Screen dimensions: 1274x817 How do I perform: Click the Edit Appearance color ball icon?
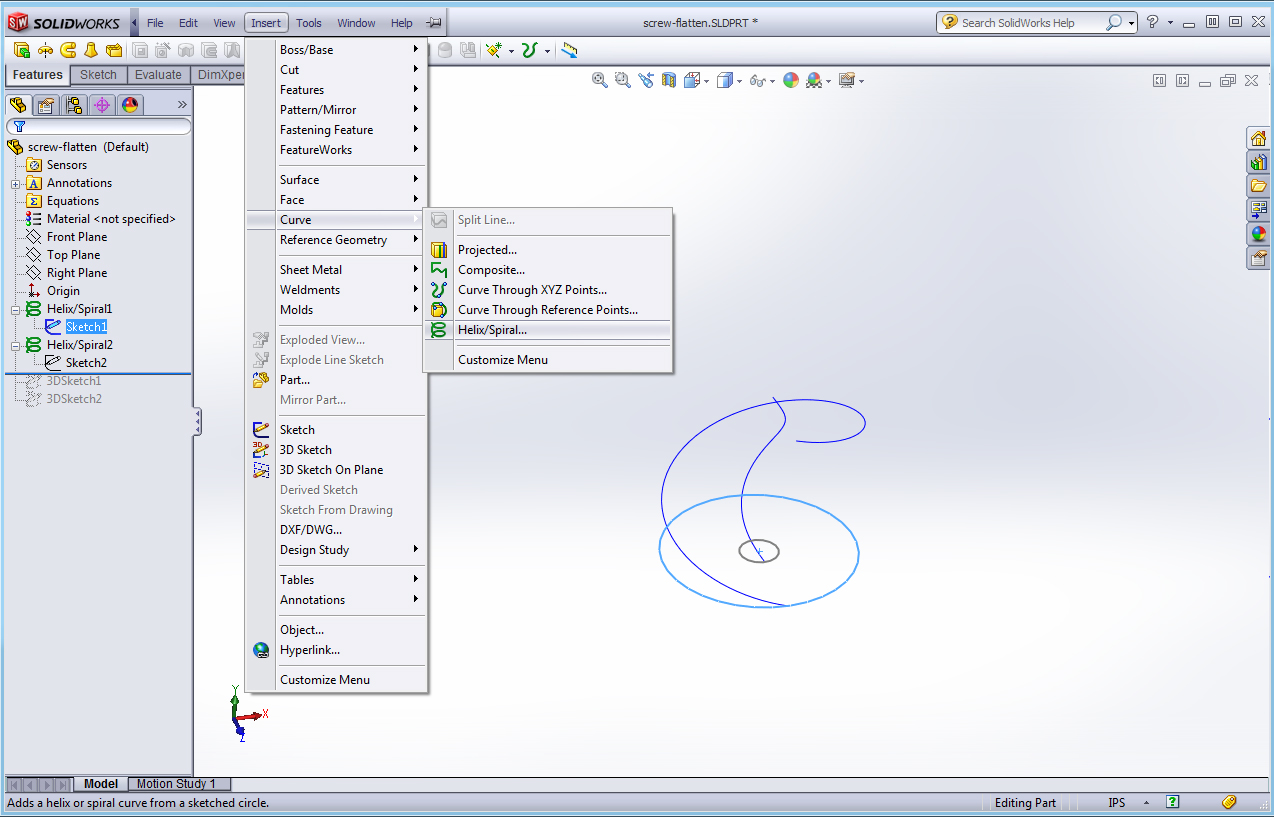coord(791,80)
